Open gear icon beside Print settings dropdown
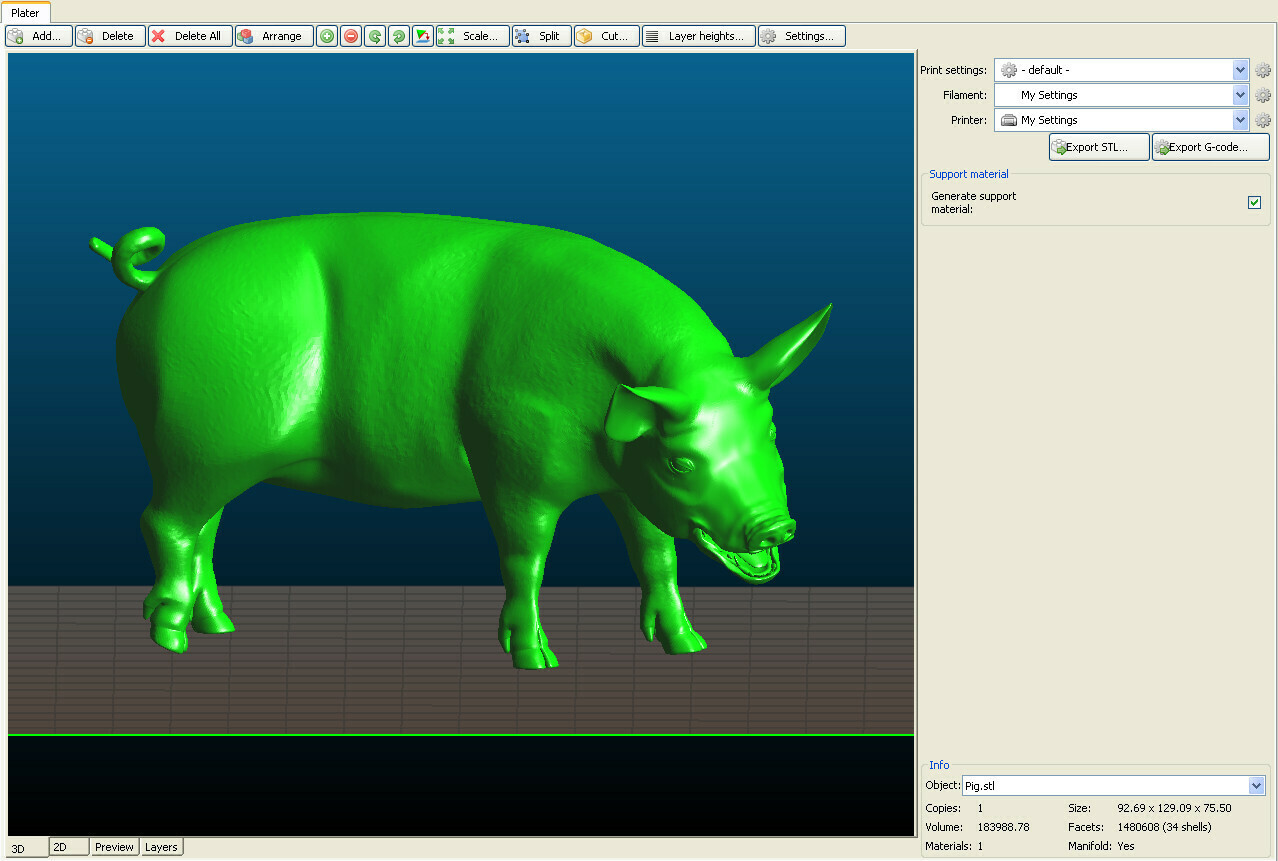 1263,70
